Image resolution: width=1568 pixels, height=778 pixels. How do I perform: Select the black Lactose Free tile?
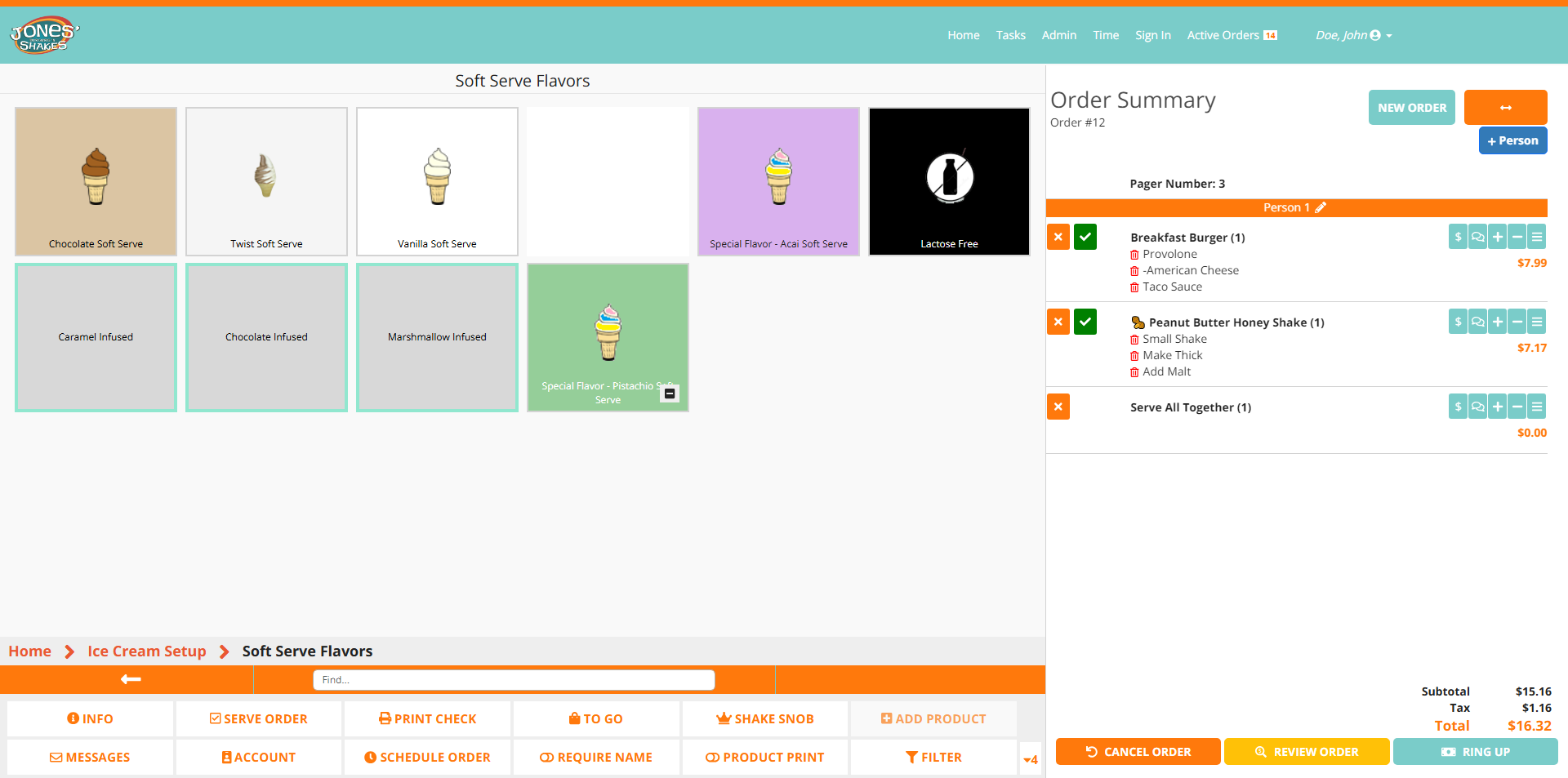click(x=949, y=181)
